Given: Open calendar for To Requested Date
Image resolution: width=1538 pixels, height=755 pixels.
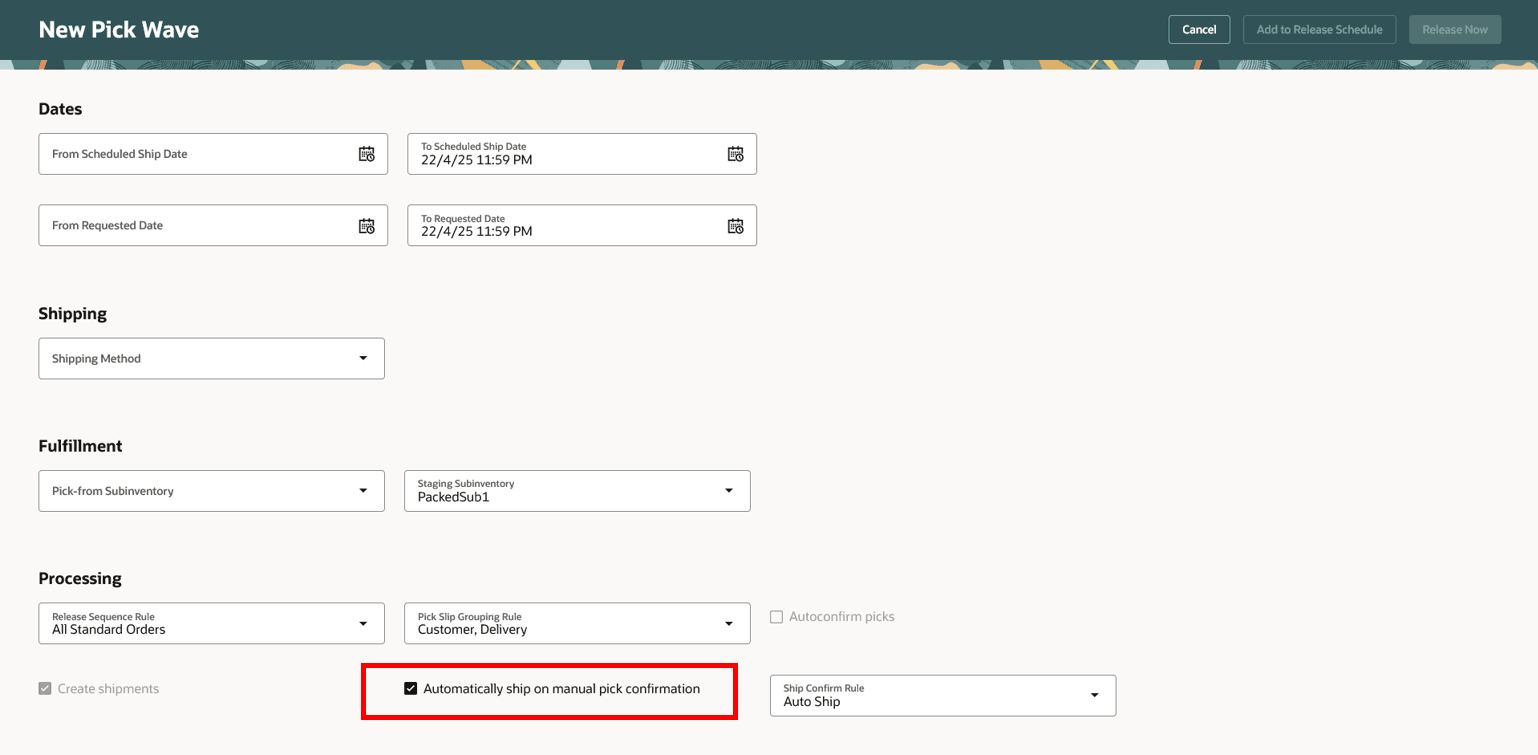Looking at the screenshot, I should pyautogui.click(x=736, y=226).
